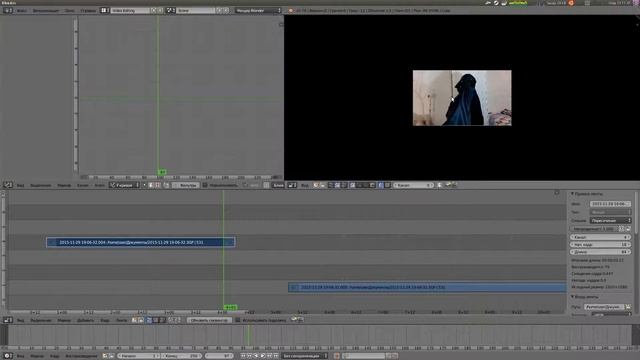Open the graph editor Ключ menu
640x360 pixels.
[x=99, y=185]
